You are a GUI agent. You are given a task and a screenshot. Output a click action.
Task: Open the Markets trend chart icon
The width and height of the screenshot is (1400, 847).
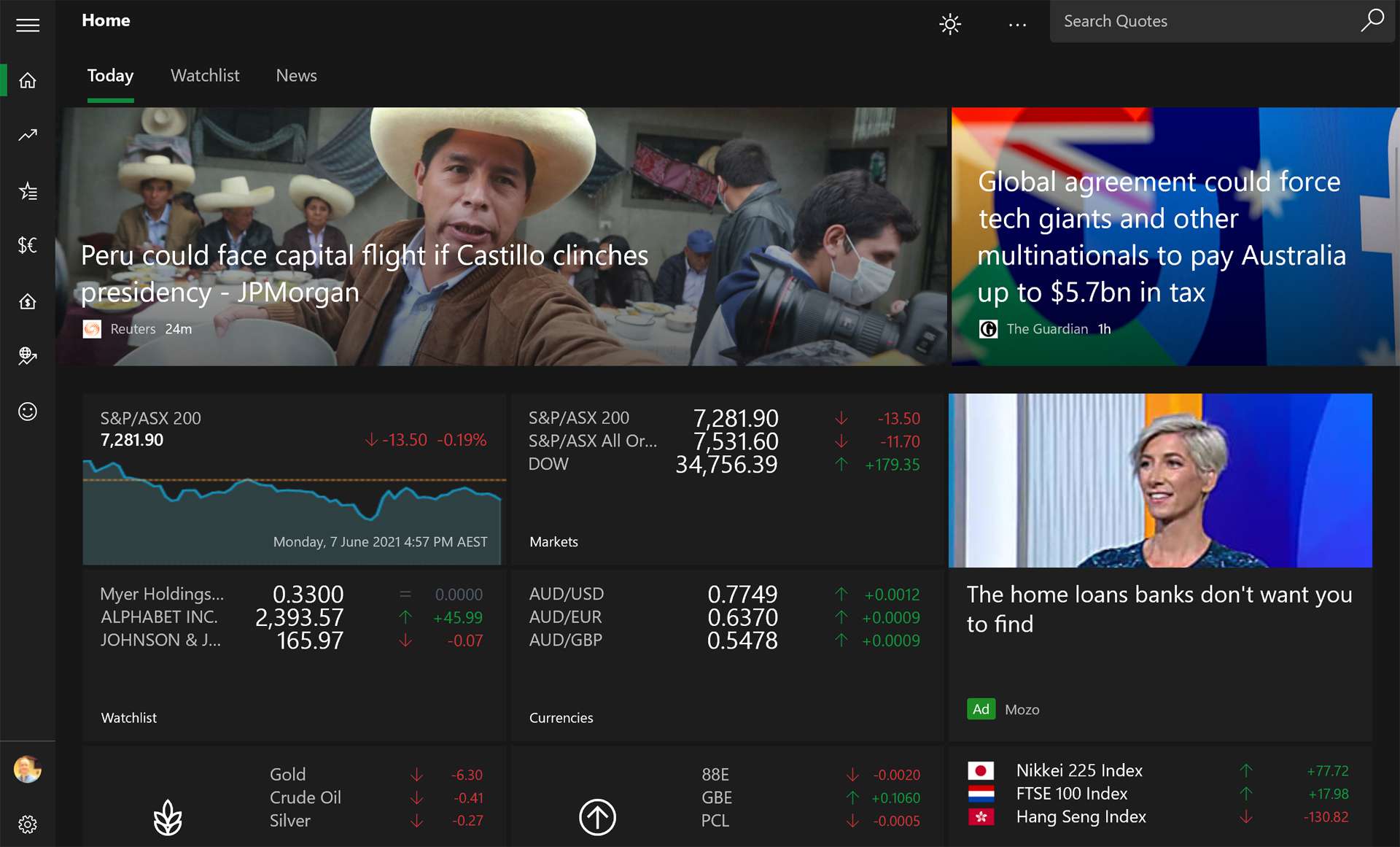28,135
